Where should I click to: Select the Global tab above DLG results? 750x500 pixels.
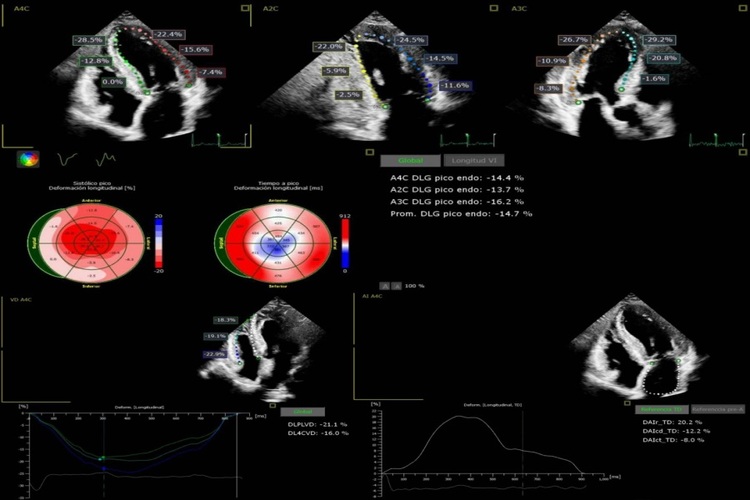coord(411,160)
